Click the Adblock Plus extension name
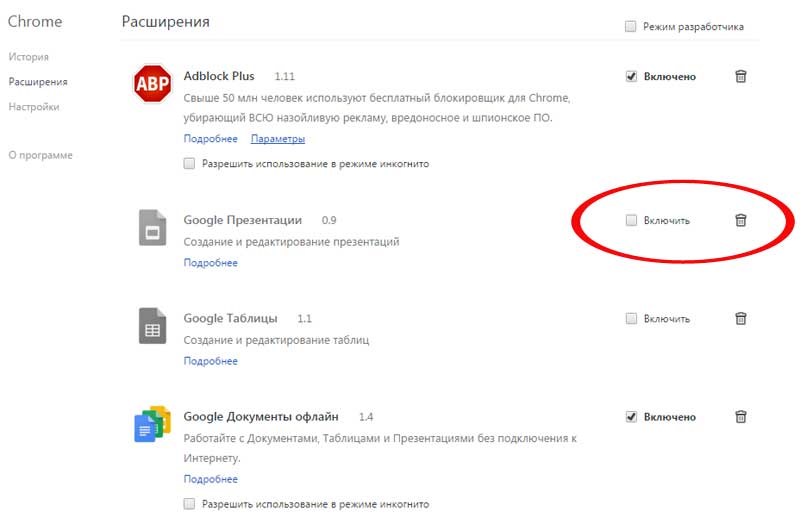800x530 pixels. tap(219, 76)
